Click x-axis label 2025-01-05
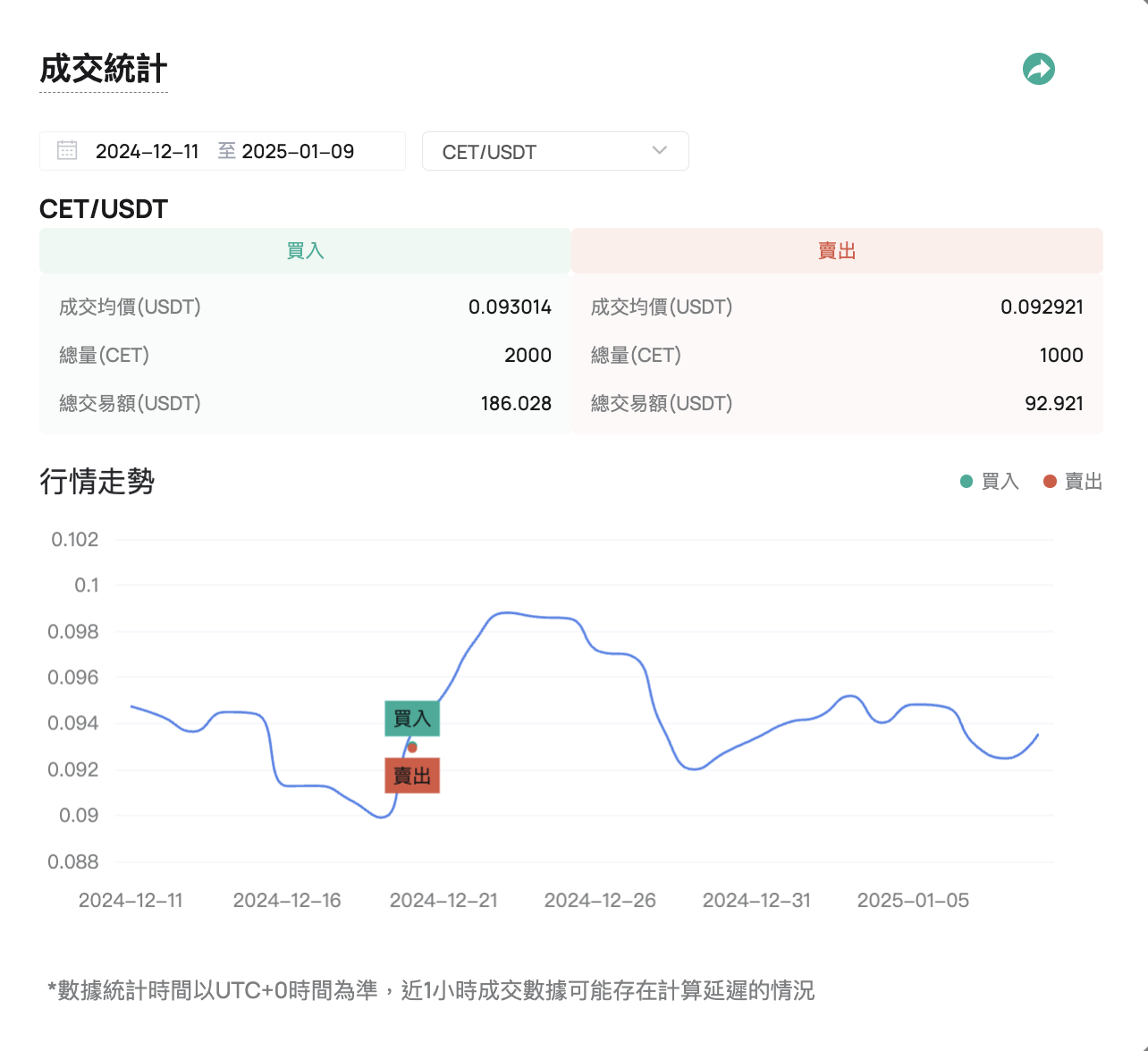The width and height of the screenshot is (1148, 1051). pyautogui.click(x=913, y=901)
